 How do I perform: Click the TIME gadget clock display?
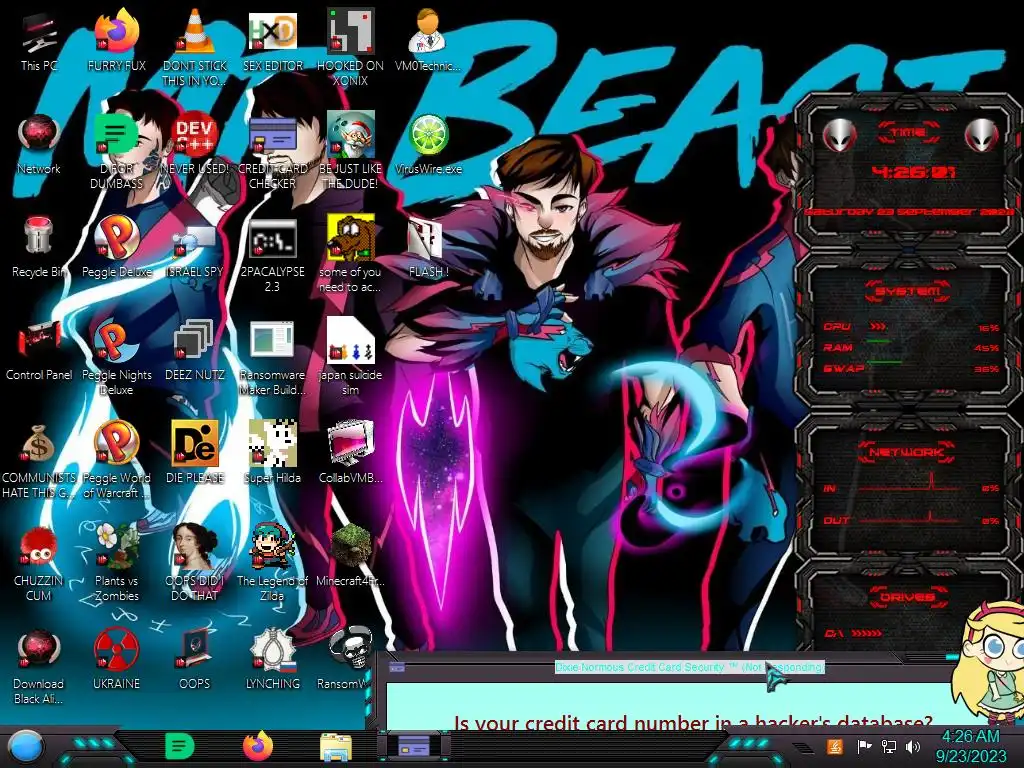914,172
